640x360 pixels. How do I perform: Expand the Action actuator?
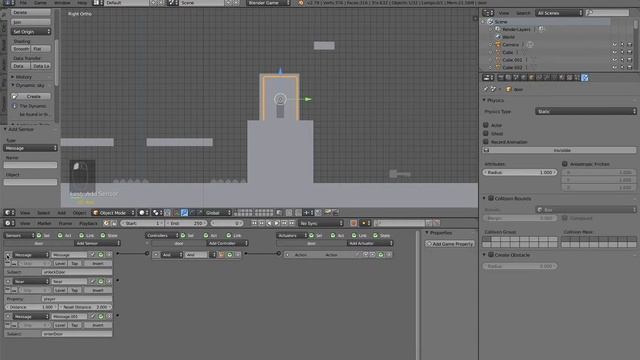[x=287, y=255]
